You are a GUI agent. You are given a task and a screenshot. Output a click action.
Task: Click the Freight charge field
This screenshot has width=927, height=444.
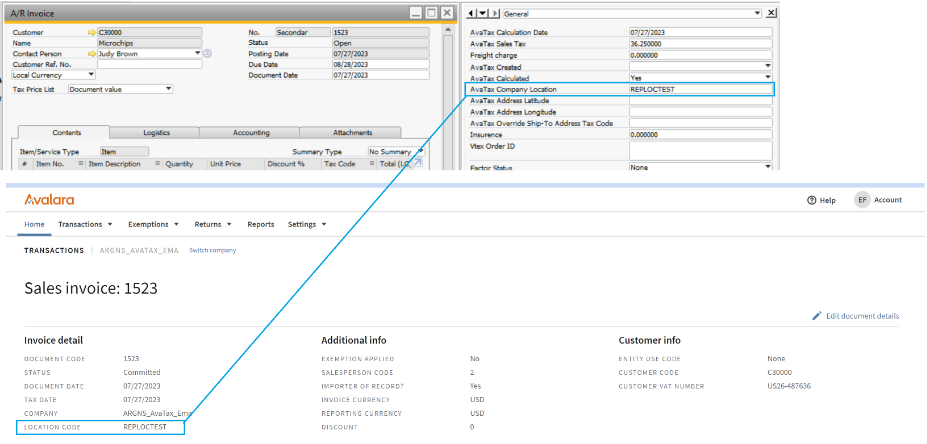point(701,55)
